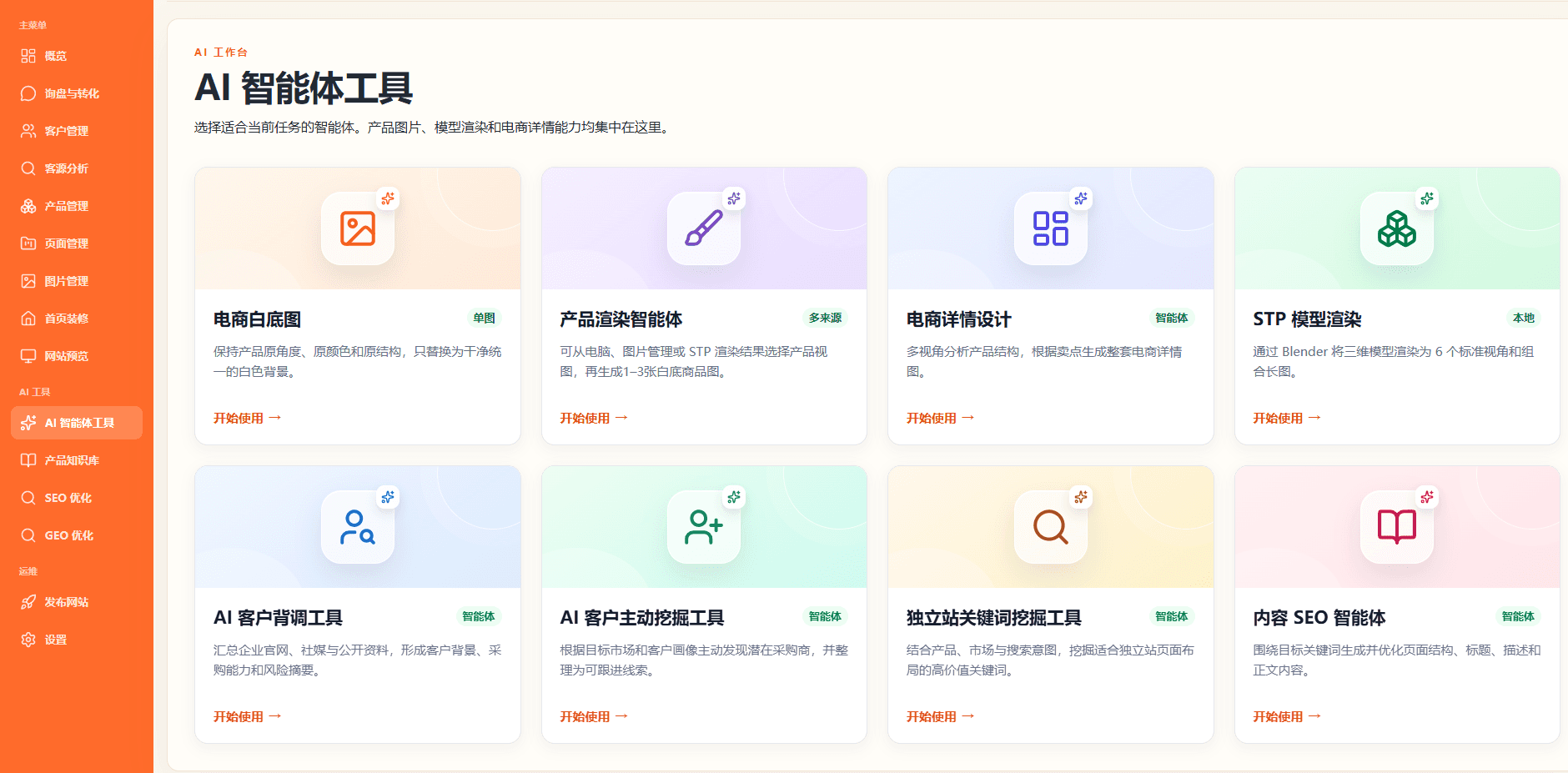Click the 首页装修 house icon
The image size is (1568, 773).
tap(28, 319)
